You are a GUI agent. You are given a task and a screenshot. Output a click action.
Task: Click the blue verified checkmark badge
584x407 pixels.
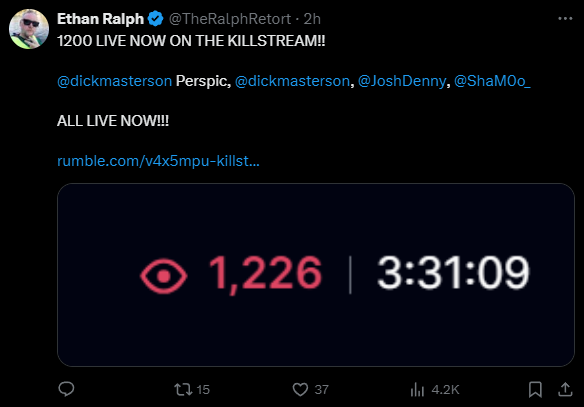[155, 19]
